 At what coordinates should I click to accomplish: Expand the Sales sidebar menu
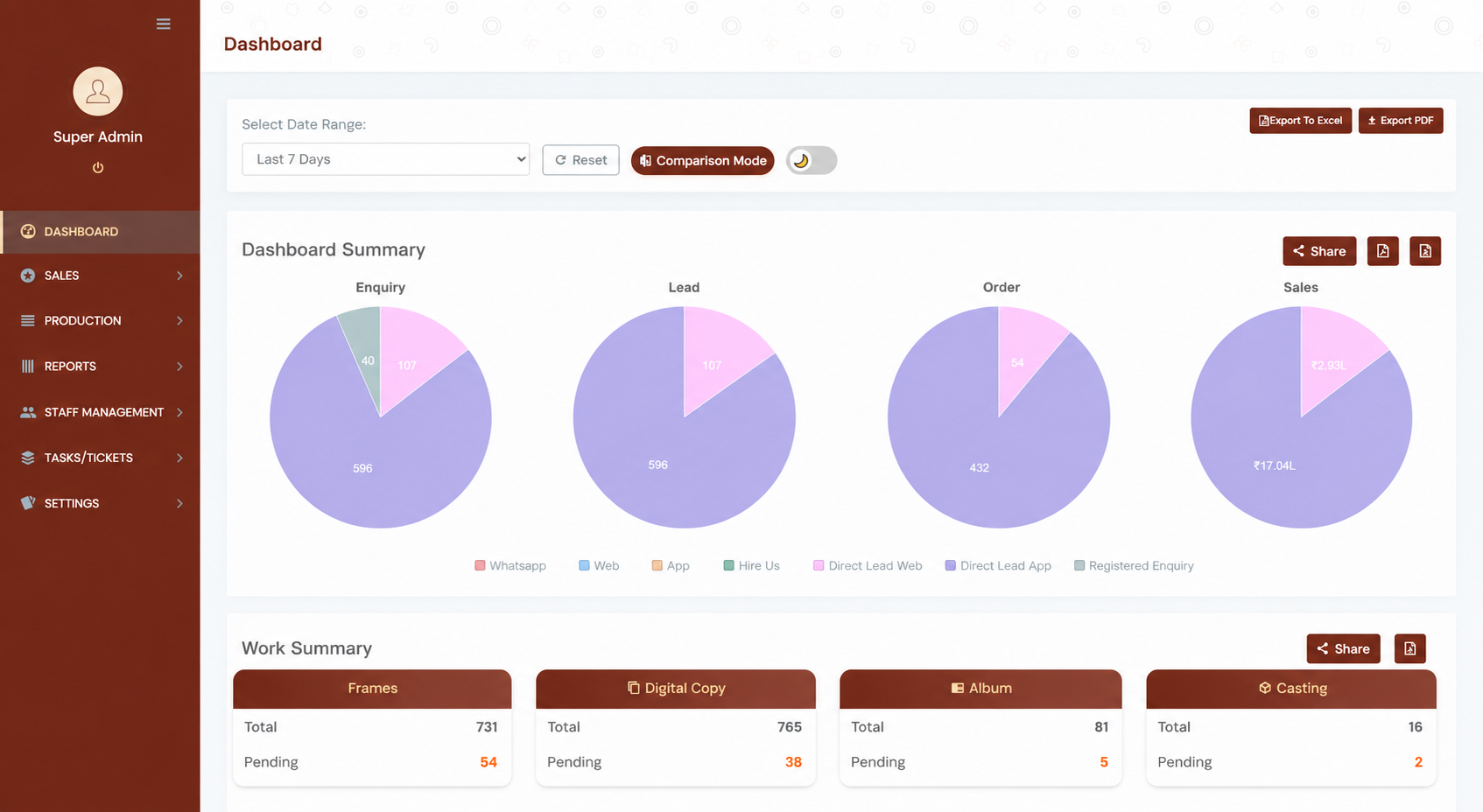click(100, 276)
